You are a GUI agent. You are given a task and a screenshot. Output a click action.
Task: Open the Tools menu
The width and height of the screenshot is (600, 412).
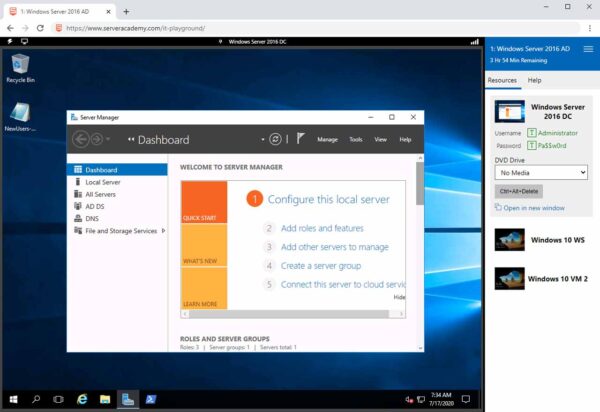tap(356, 140)
